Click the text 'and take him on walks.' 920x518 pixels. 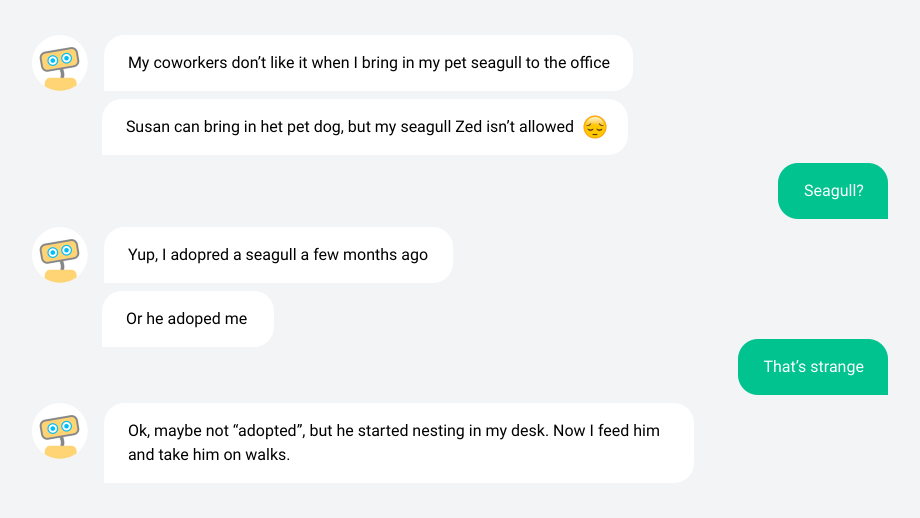(x=209, y=455)
